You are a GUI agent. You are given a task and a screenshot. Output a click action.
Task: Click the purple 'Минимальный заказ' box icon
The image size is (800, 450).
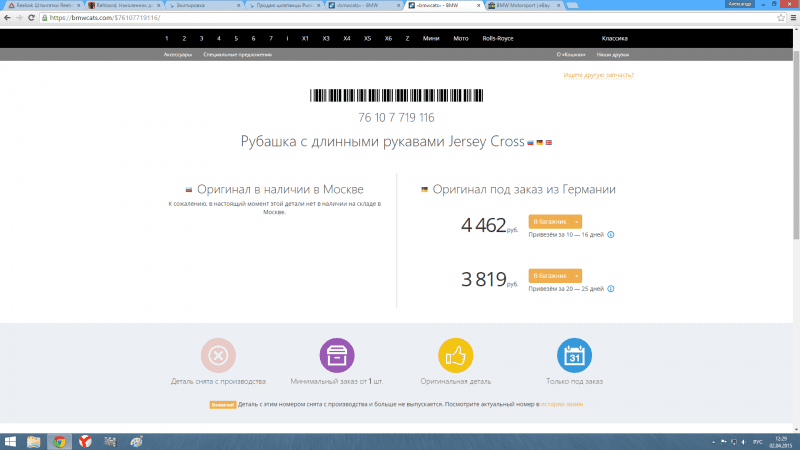click(337, 355)
